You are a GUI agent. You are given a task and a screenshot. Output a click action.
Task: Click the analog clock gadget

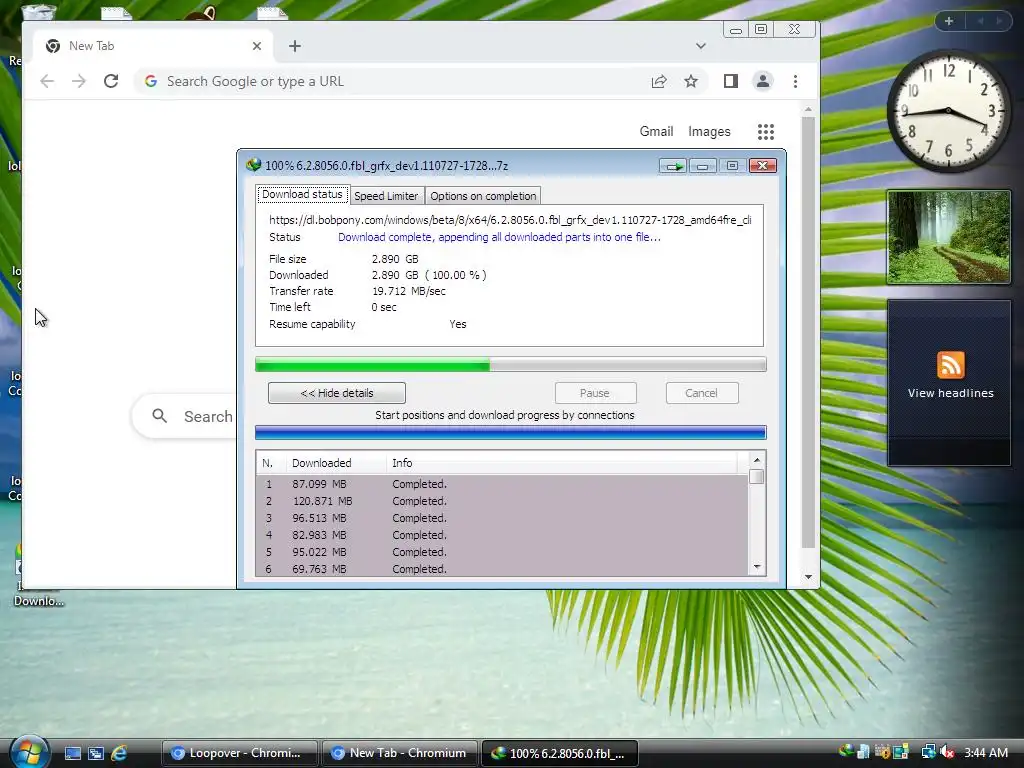(948, 112)
